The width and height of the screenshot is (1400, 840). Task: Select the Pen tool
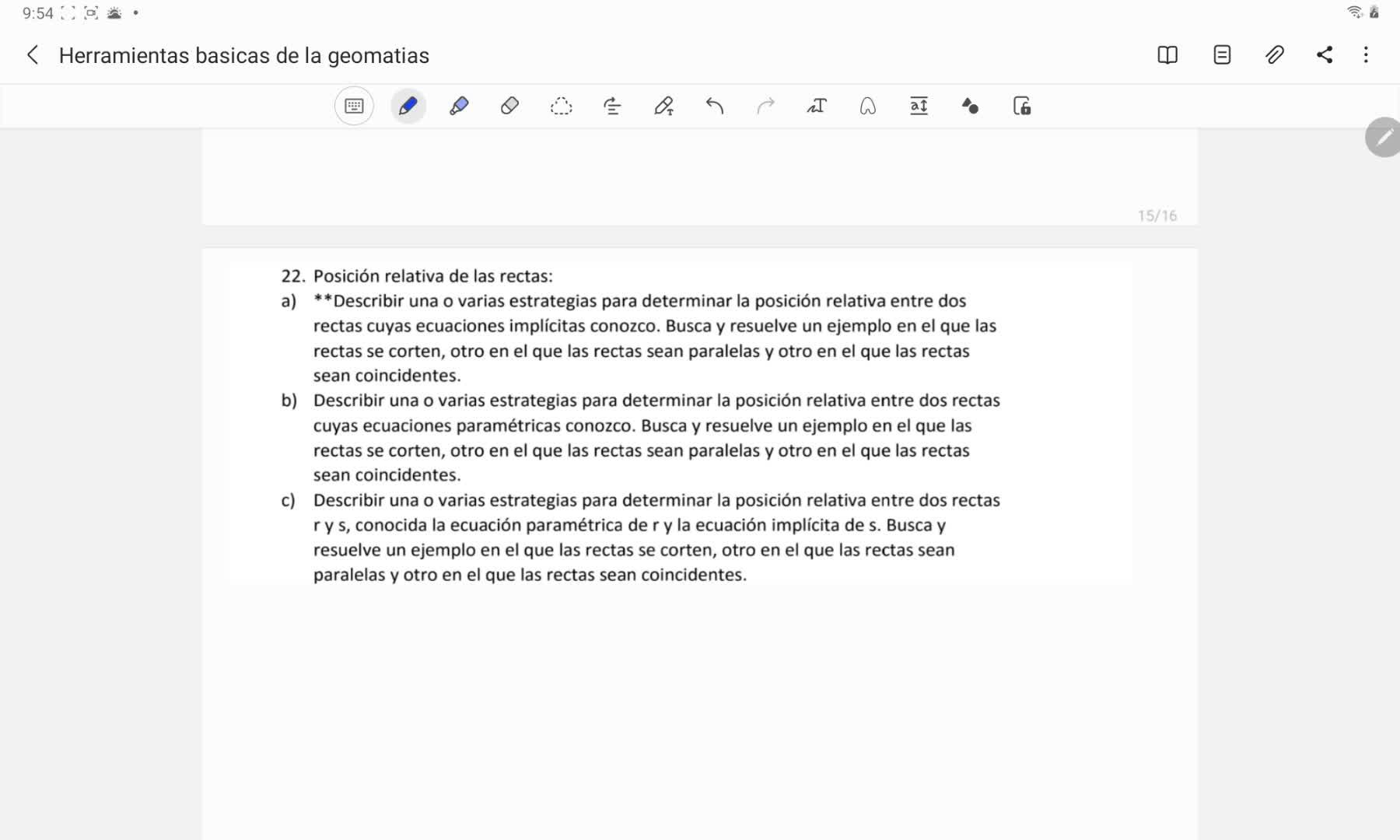click(408, 106)
